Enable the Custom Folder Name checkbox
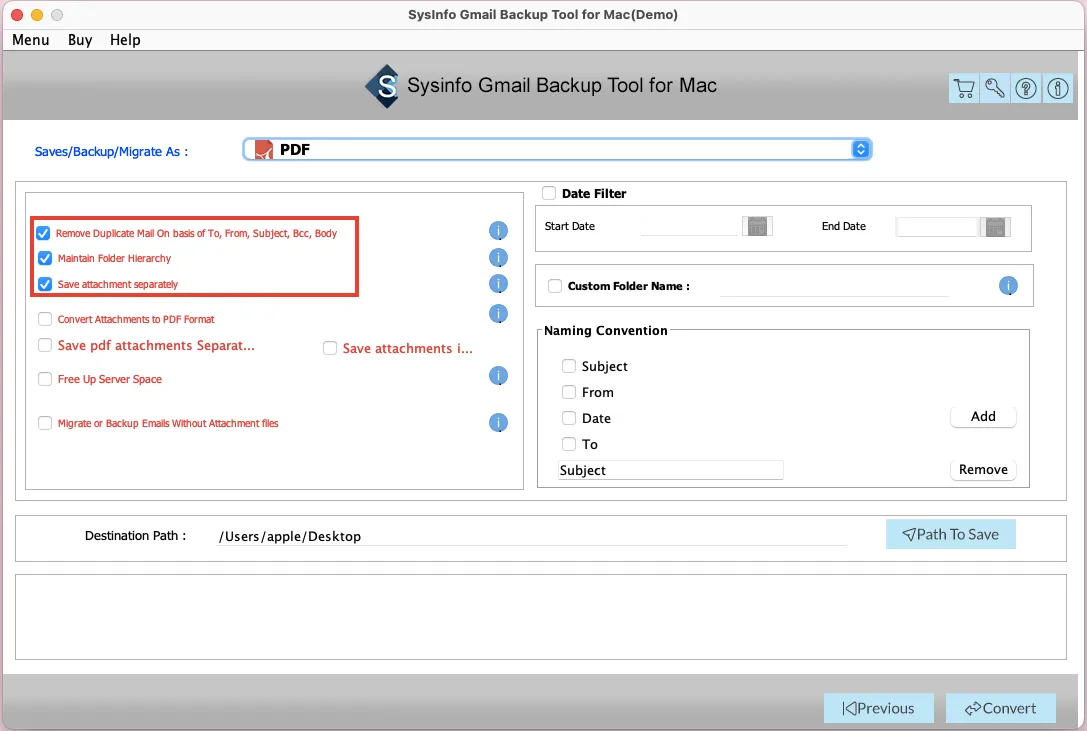The width and height of the screenshot is (1087, 731). 555,286
